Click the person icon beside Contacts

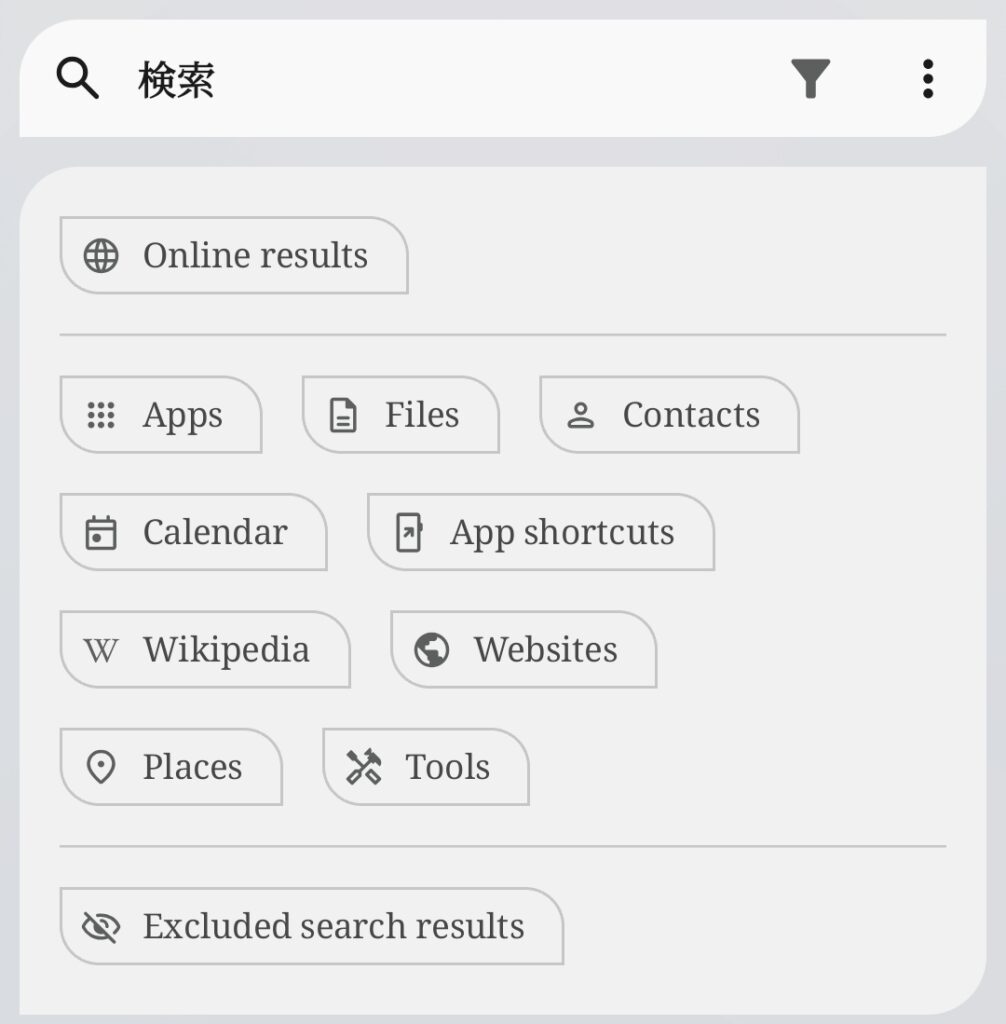(581, 415)
